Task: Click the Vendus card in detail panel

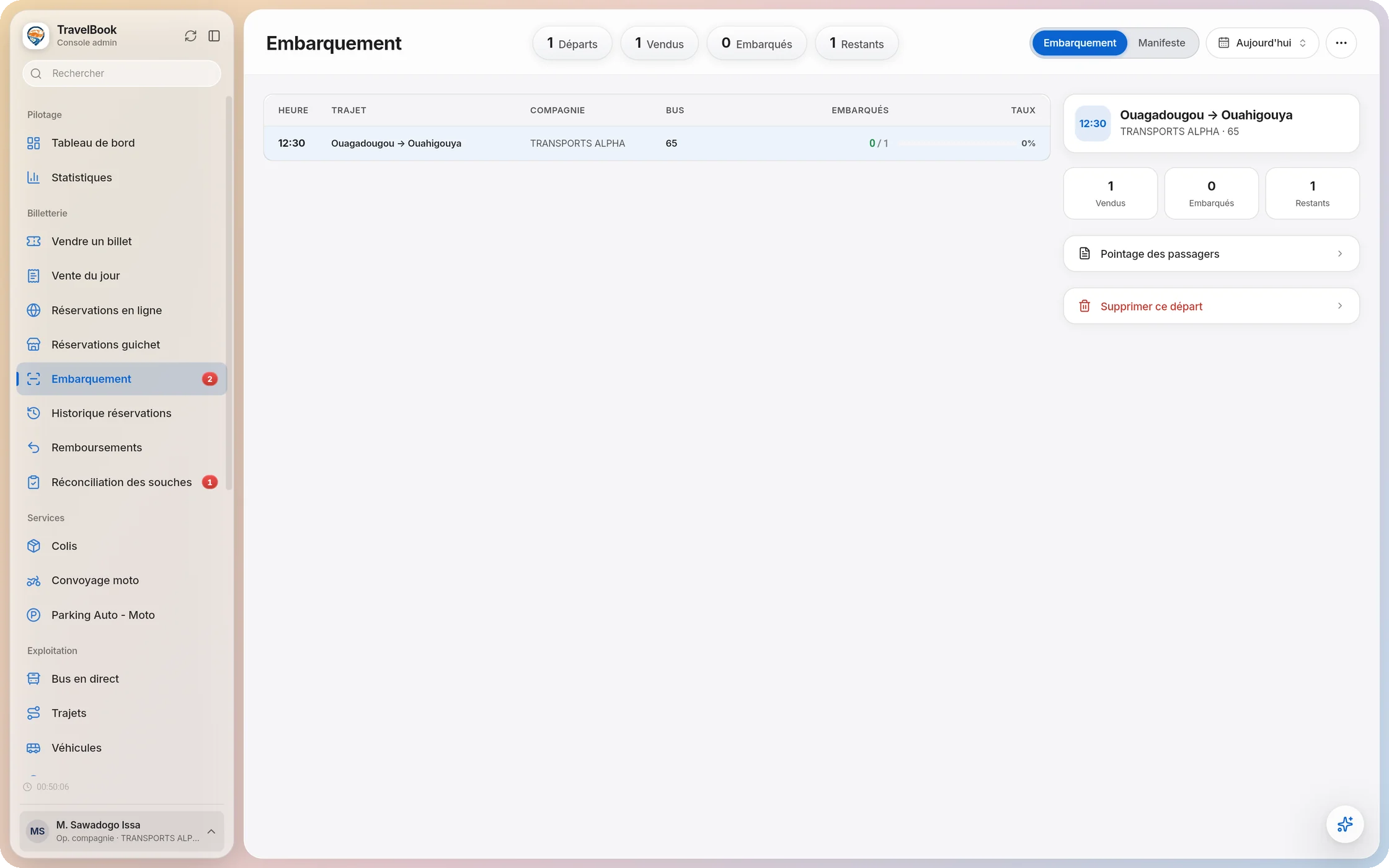Action: point(1110,193)
